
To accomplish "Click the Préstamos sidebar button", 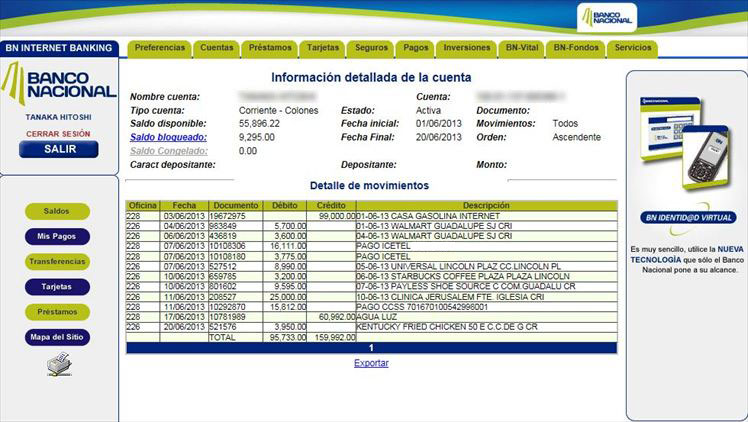I will (x=57, y=312).
